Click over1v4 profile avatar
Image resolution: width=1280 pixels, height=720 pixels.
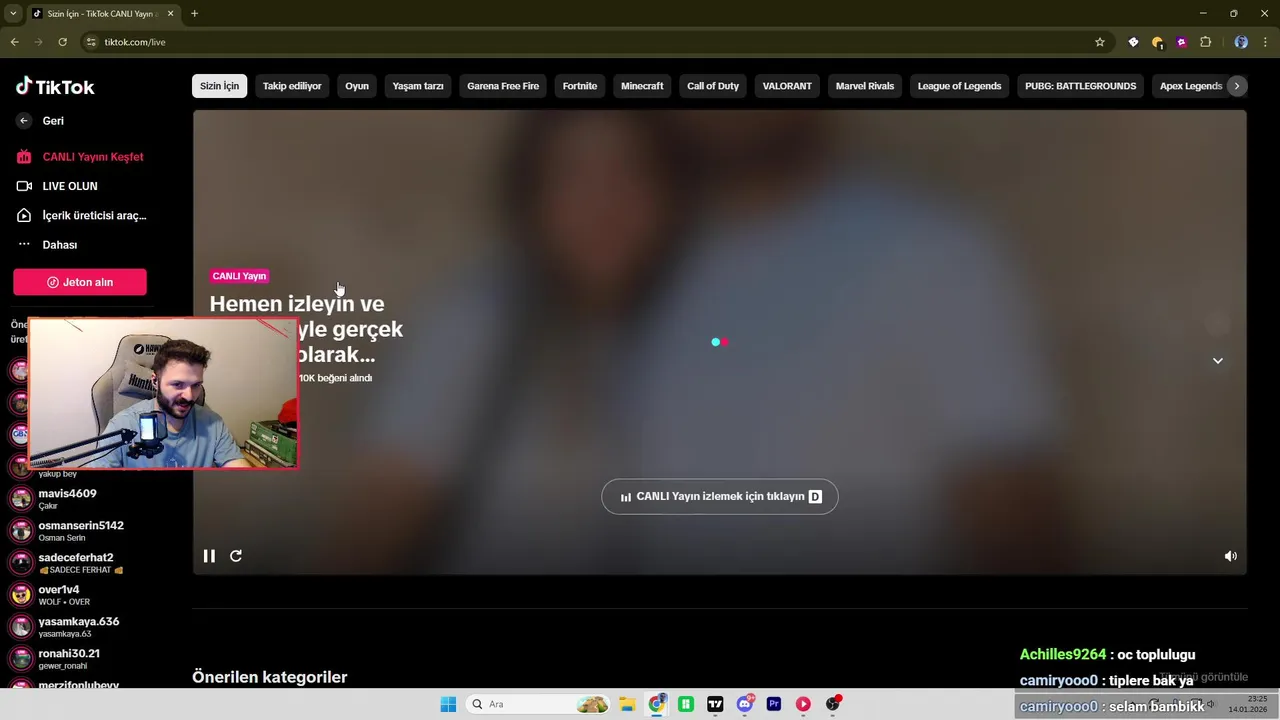pyautogui.click(x=21, y=595)
